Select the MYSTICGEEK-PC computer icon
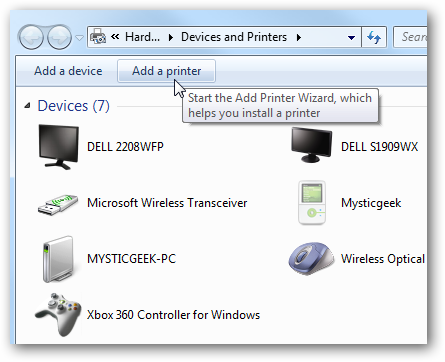 [58, 259]
